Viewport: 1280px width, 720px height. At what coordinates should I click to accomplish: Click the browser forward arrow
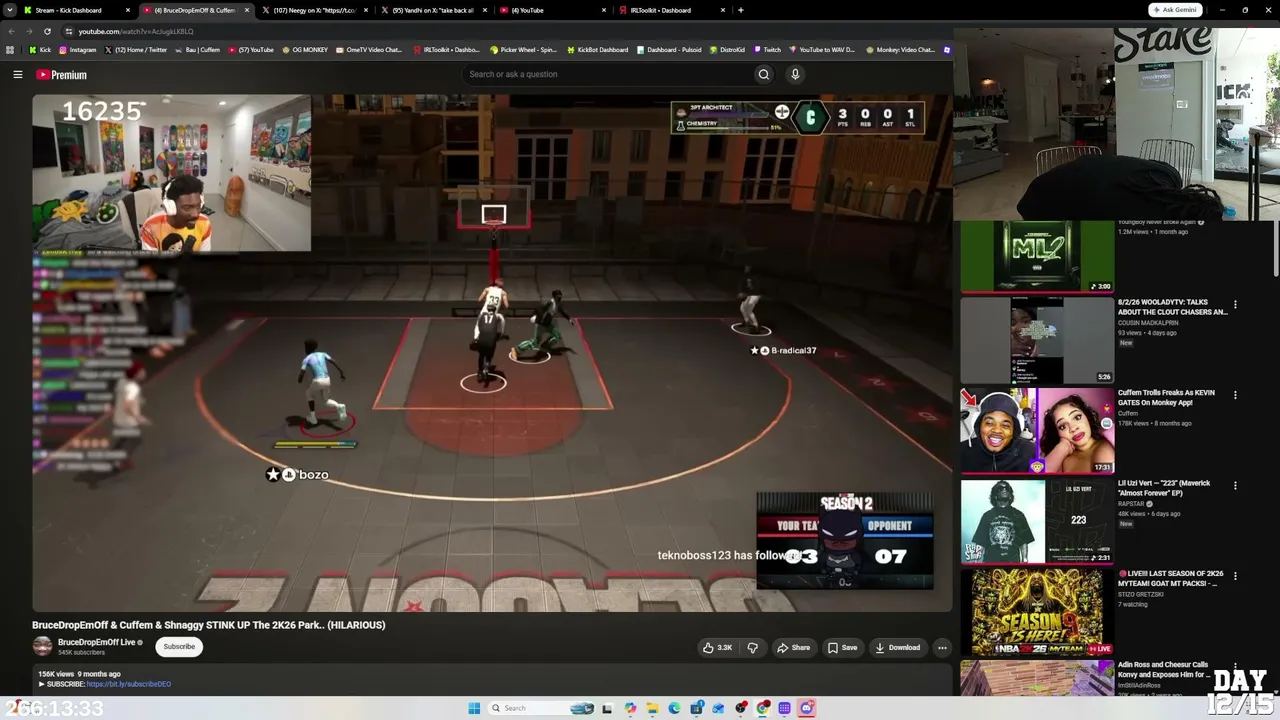(x=30, y=31)
